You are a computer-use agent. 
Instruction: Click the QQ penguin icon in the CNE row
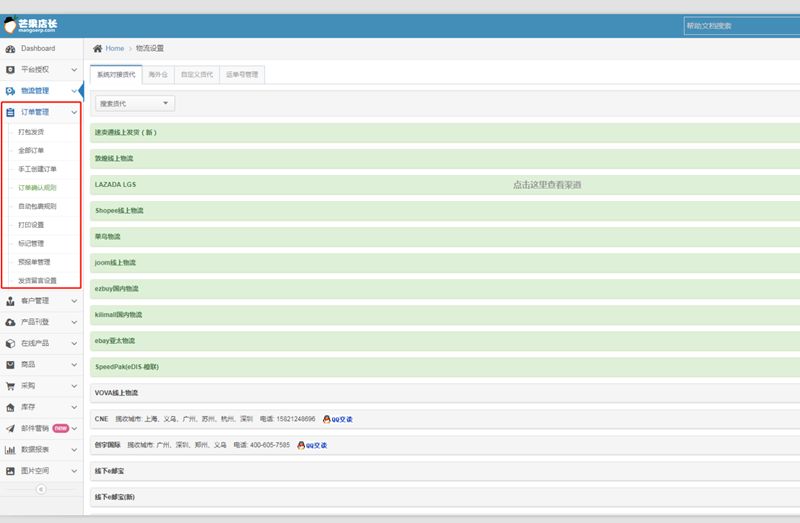(x=327, y=419)
